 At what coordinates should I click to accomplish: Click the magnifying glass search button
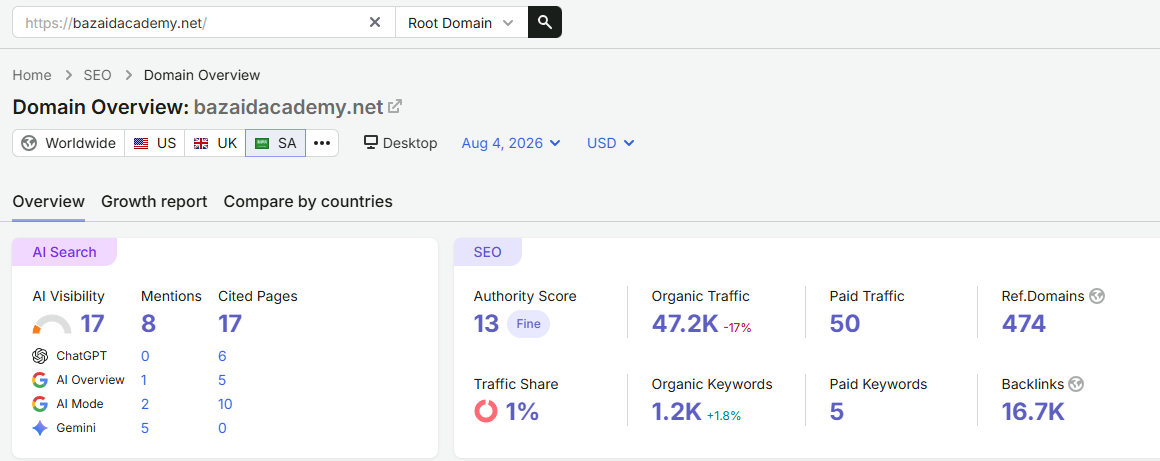[544, 22]
